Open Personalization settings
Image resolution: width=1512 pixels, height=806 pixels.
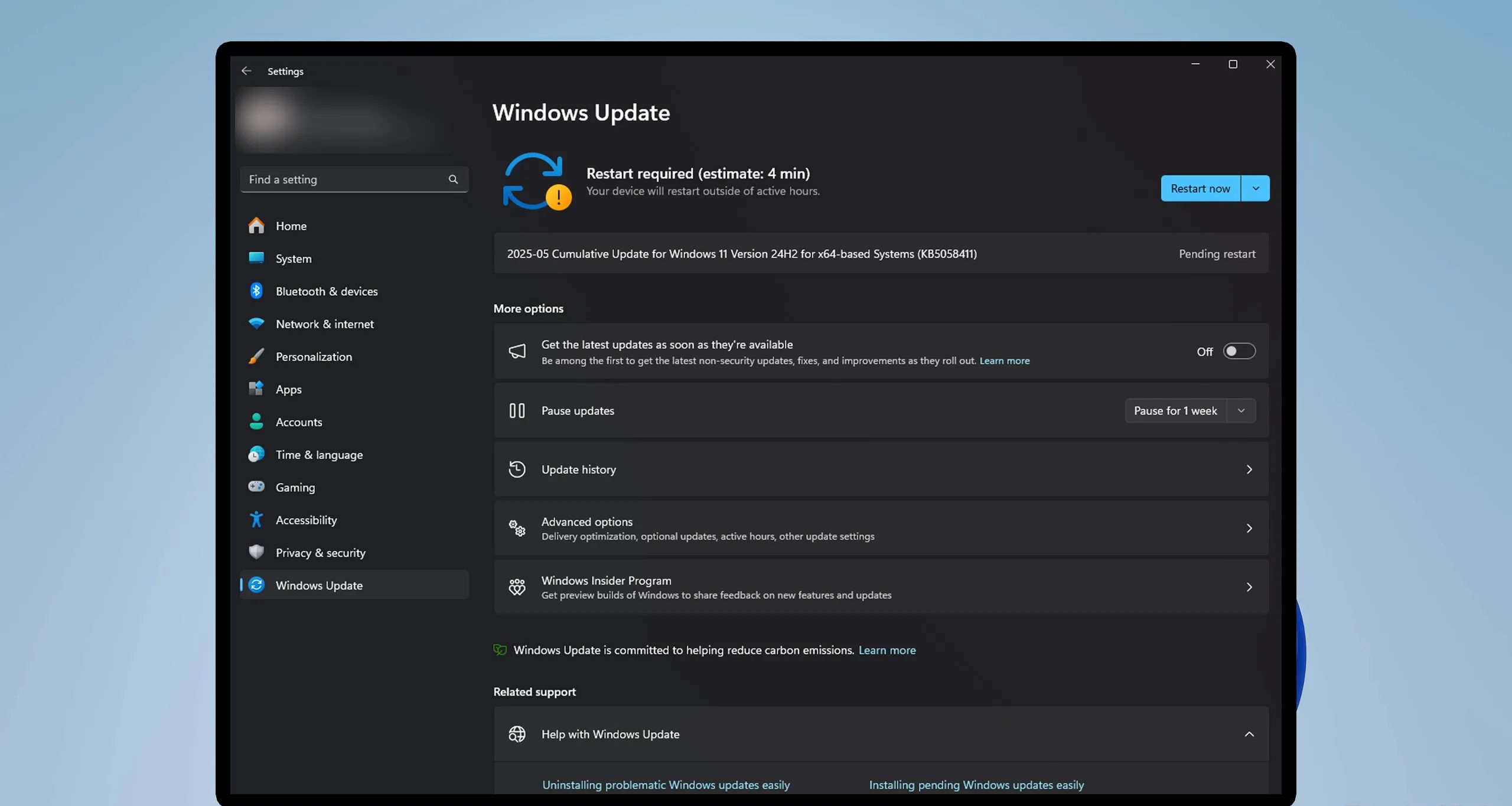coord(314,356)
